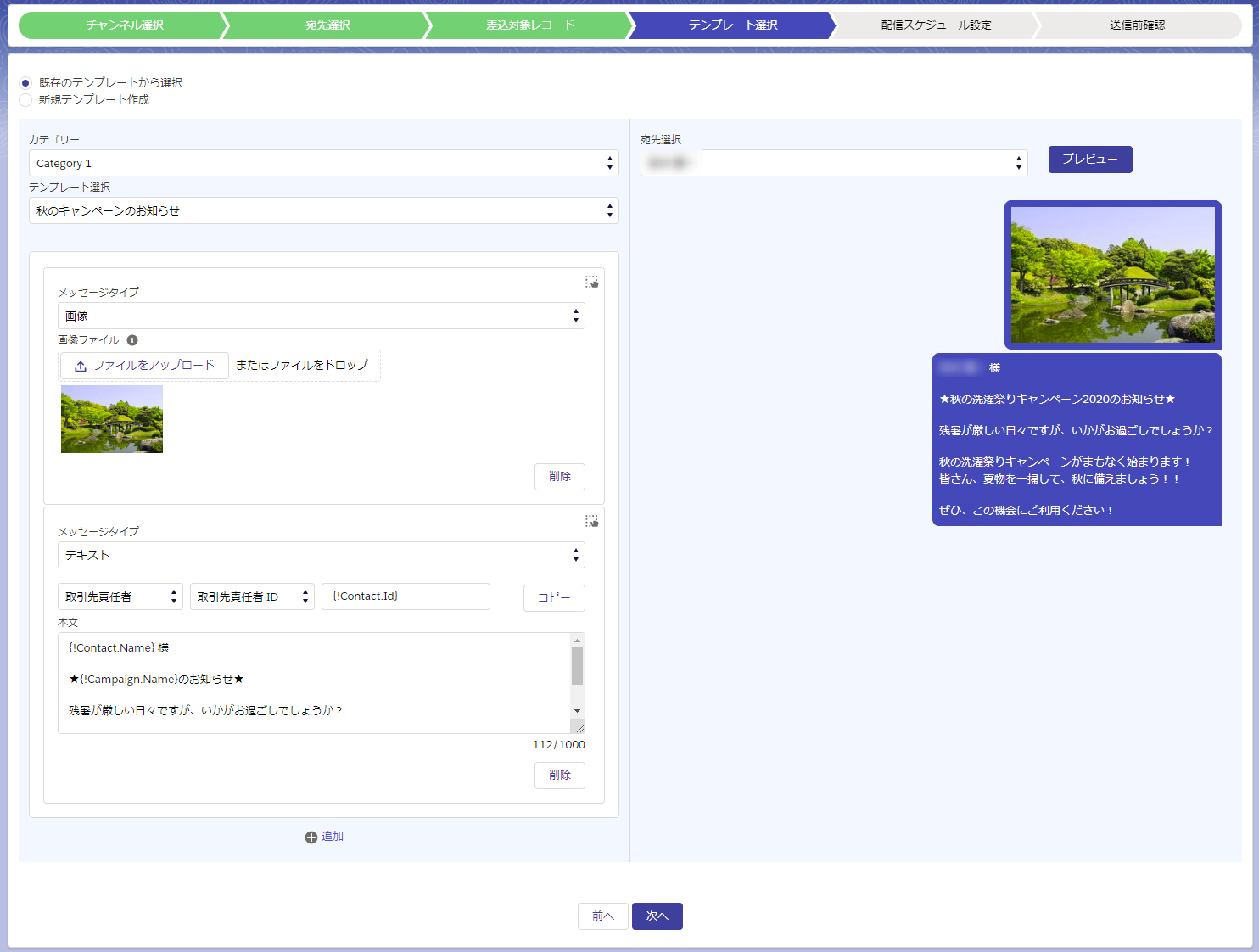Click the 次へ button
Viewport: 1259px width, 952px height.
click(x=657, y=916)
